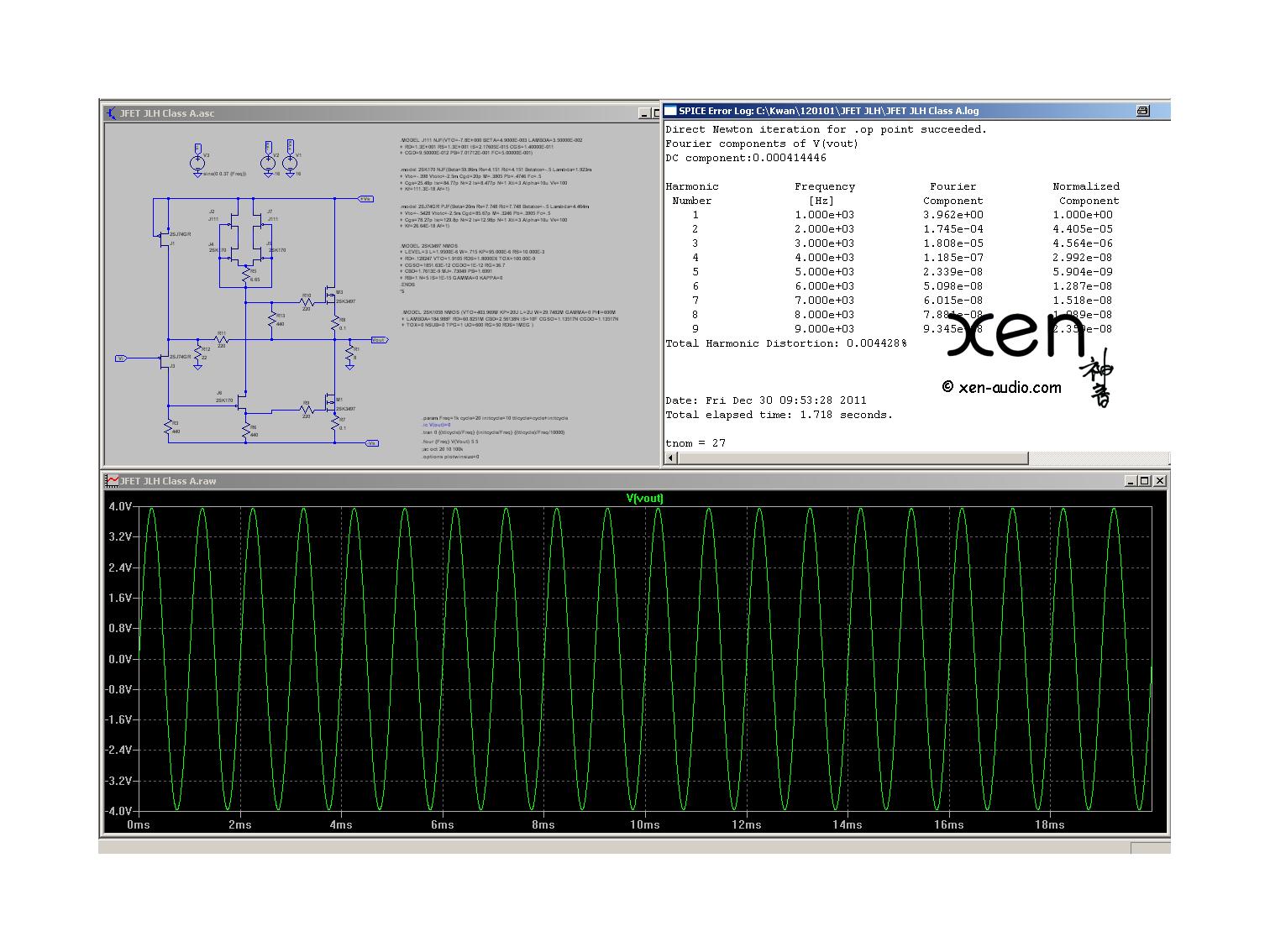1270x952 pixels.
Task: Select MOSFET M1 (2SK3497) symbol
Action: pos(331,404)
